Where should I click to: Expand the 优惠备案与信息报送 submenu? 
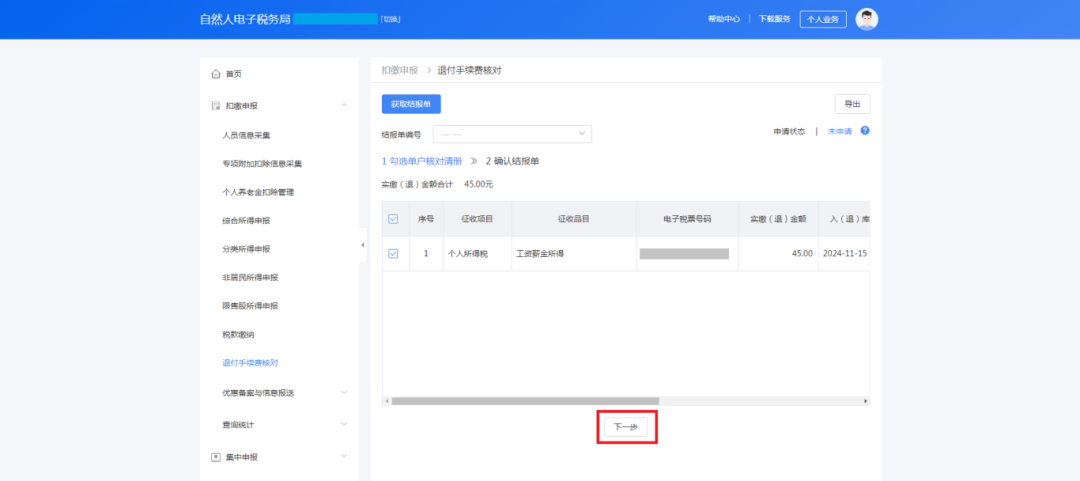coord(344,392)
